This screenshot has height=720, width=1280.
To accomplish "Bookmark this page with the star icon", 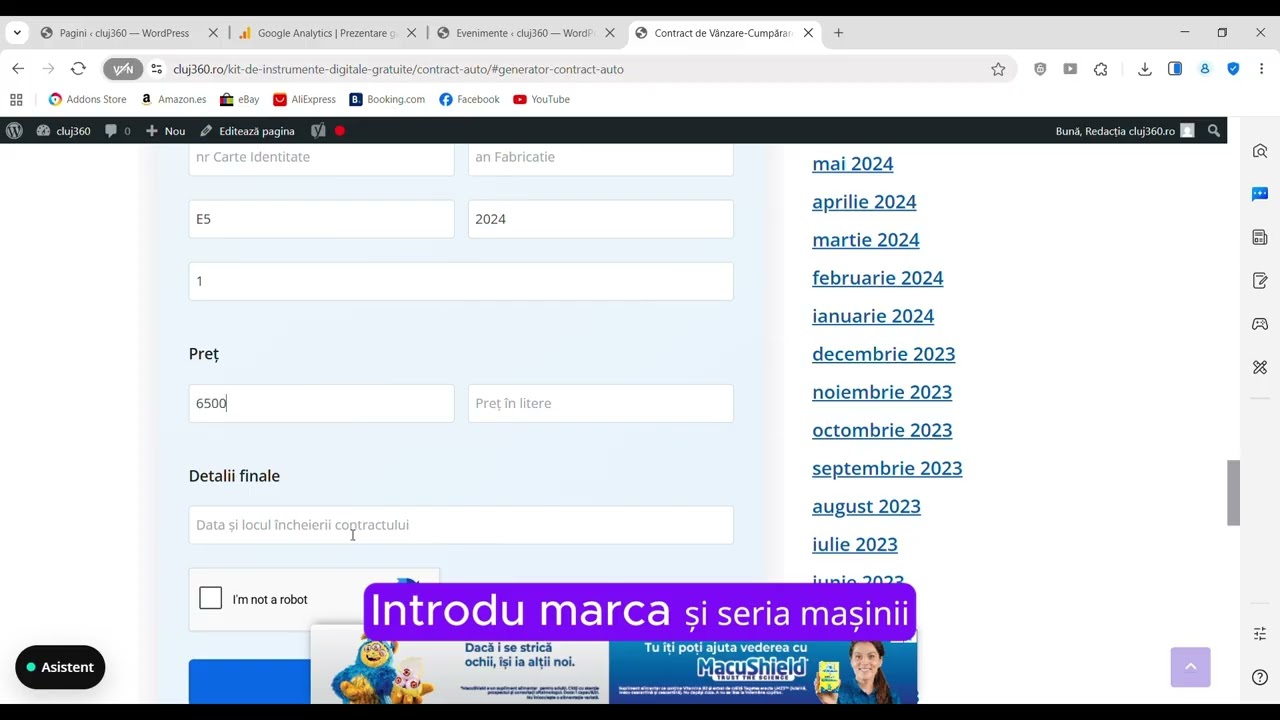I will pyautogui.click(x=998, y=69).
